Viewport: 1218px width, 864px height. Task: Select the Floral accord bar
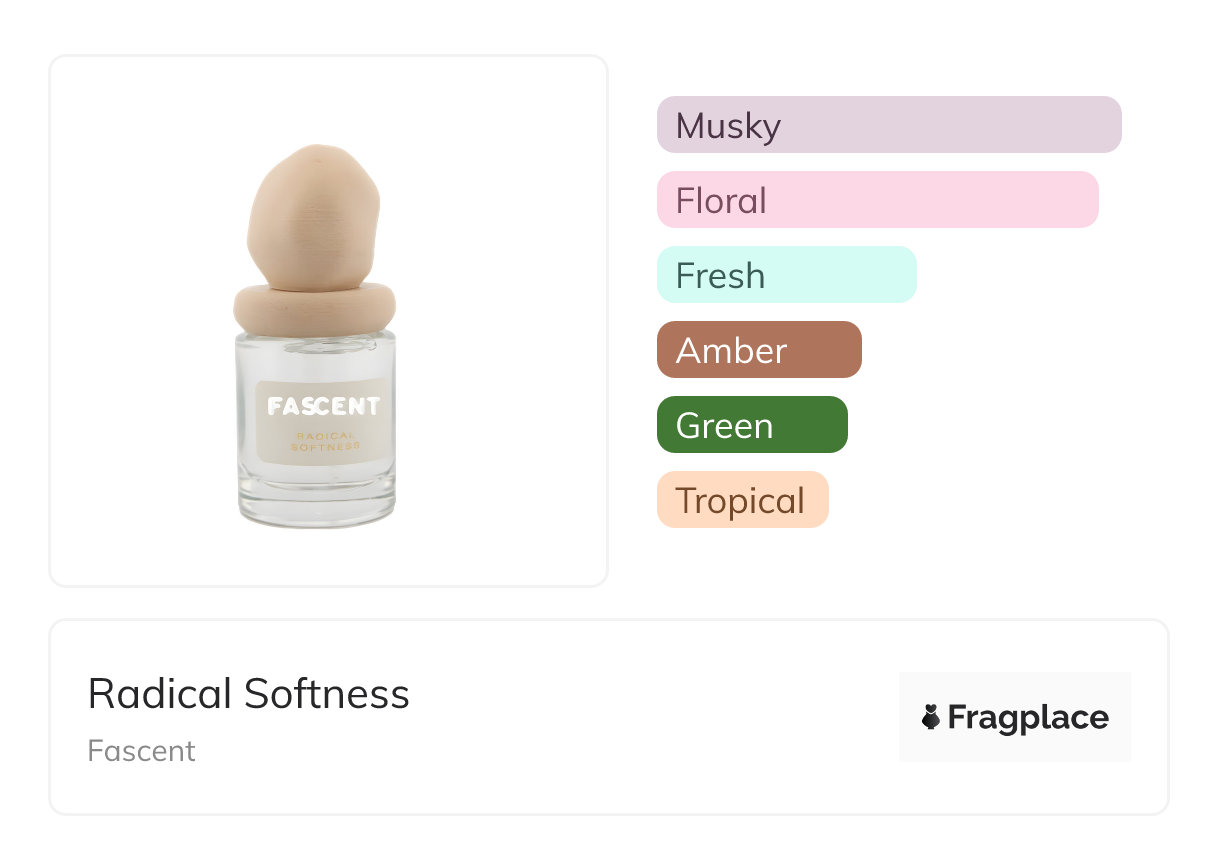click(877, 200)
